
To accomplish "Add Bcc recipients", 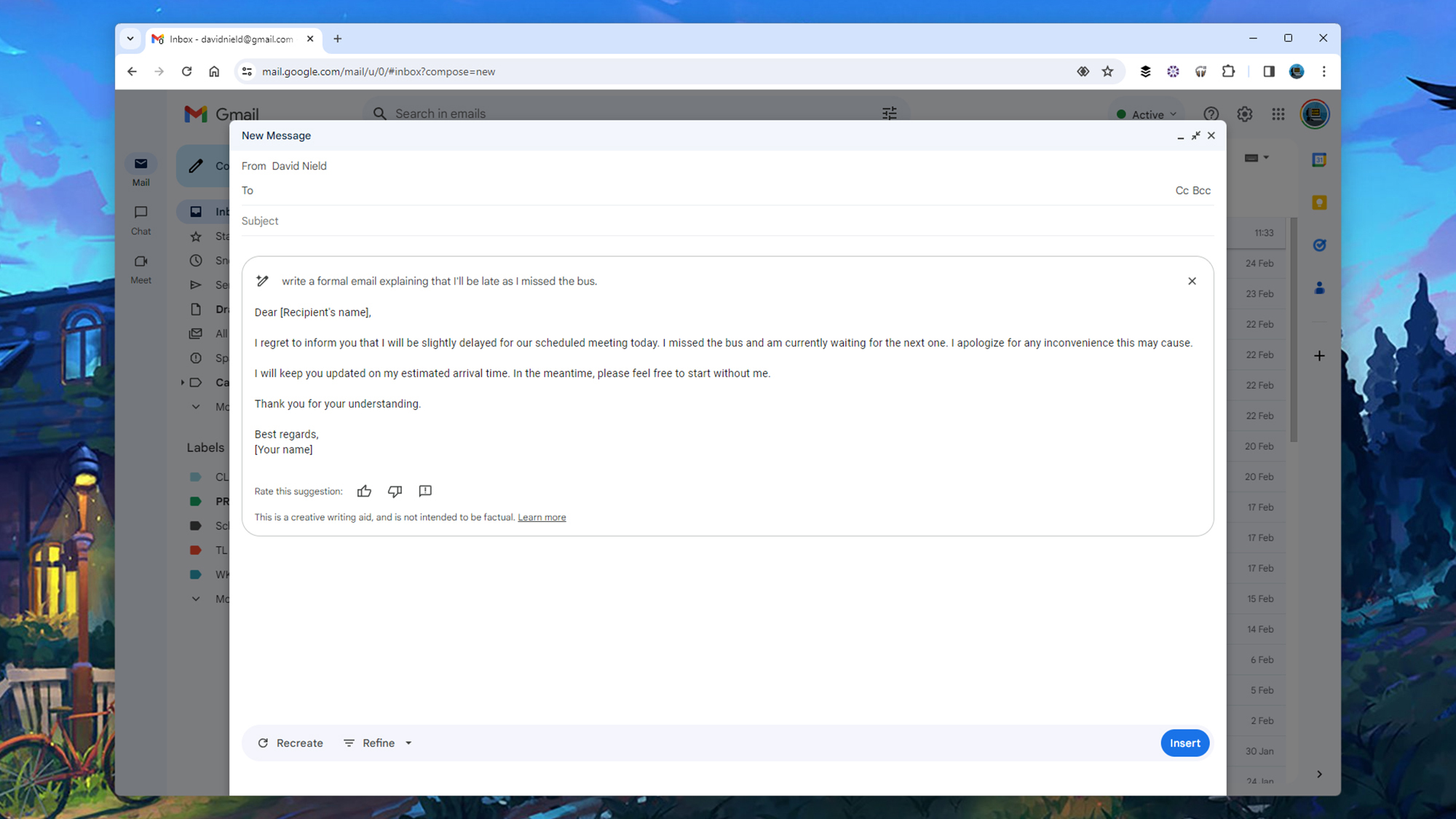I will coord(1202,191).
